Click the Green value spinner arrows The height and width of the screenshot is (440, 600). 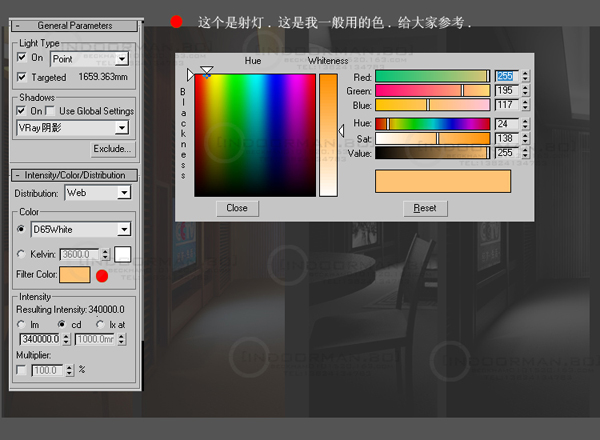coord(526,90)
